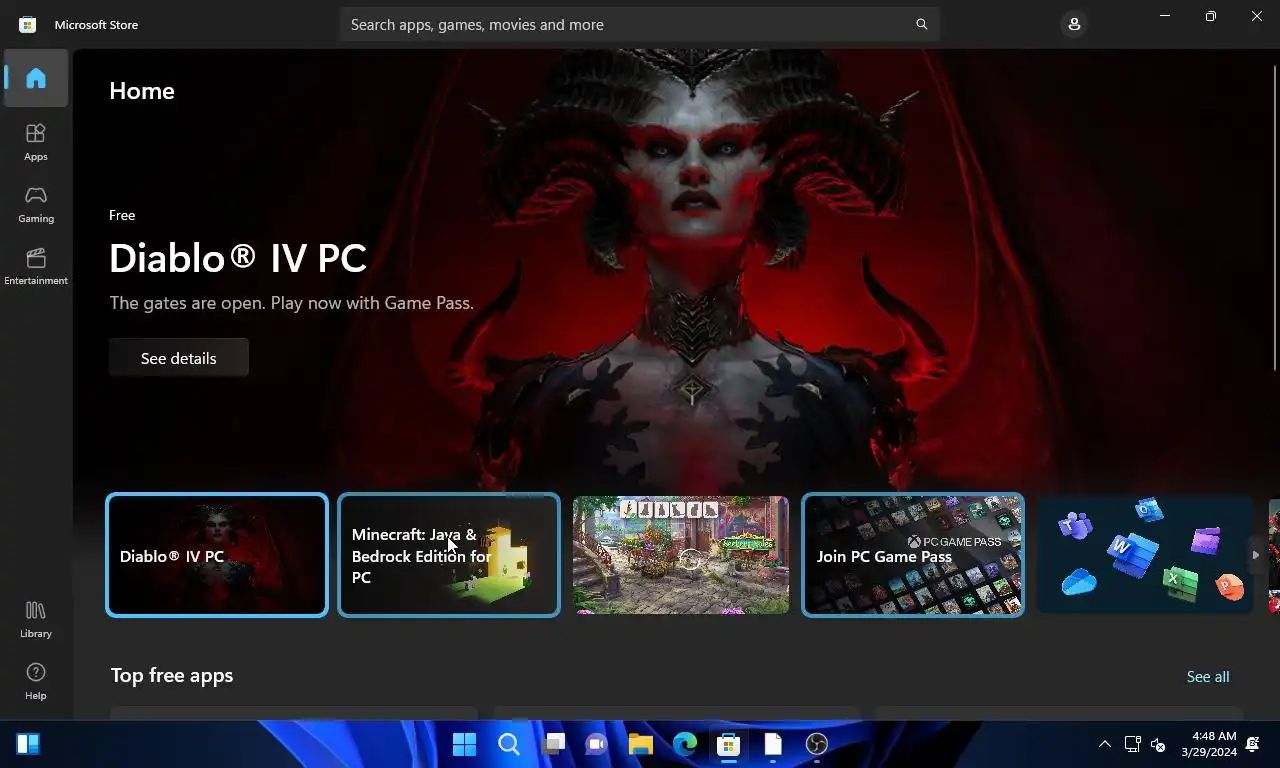Open OBS Studio from taskbar
Screen dimensions: 1280x768
point(817,744)
